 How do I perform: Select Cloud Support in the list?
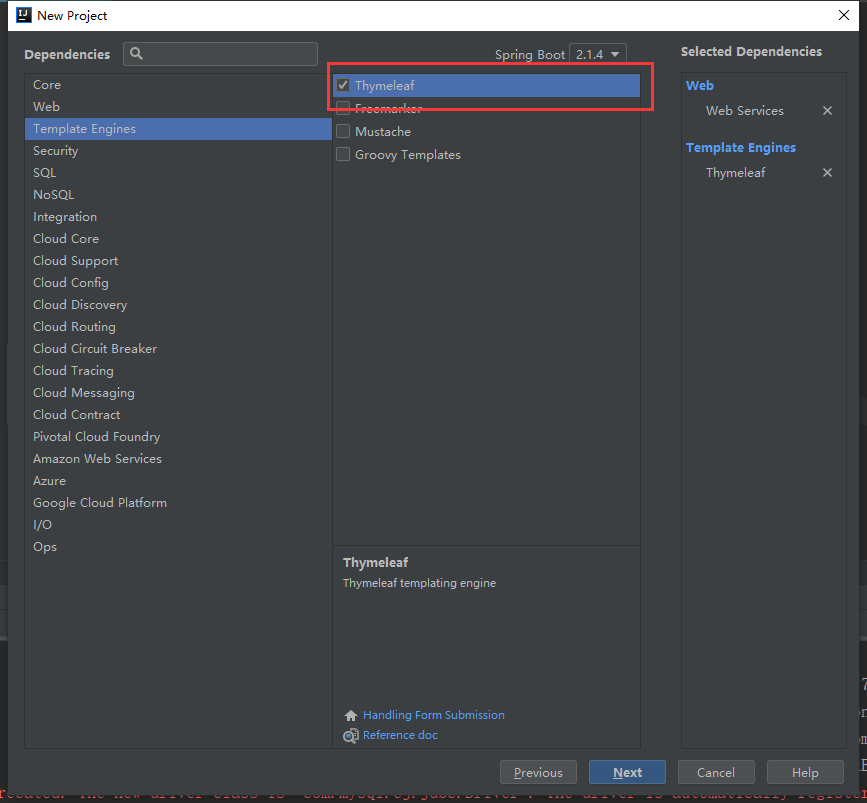click(x=178, y=260)
